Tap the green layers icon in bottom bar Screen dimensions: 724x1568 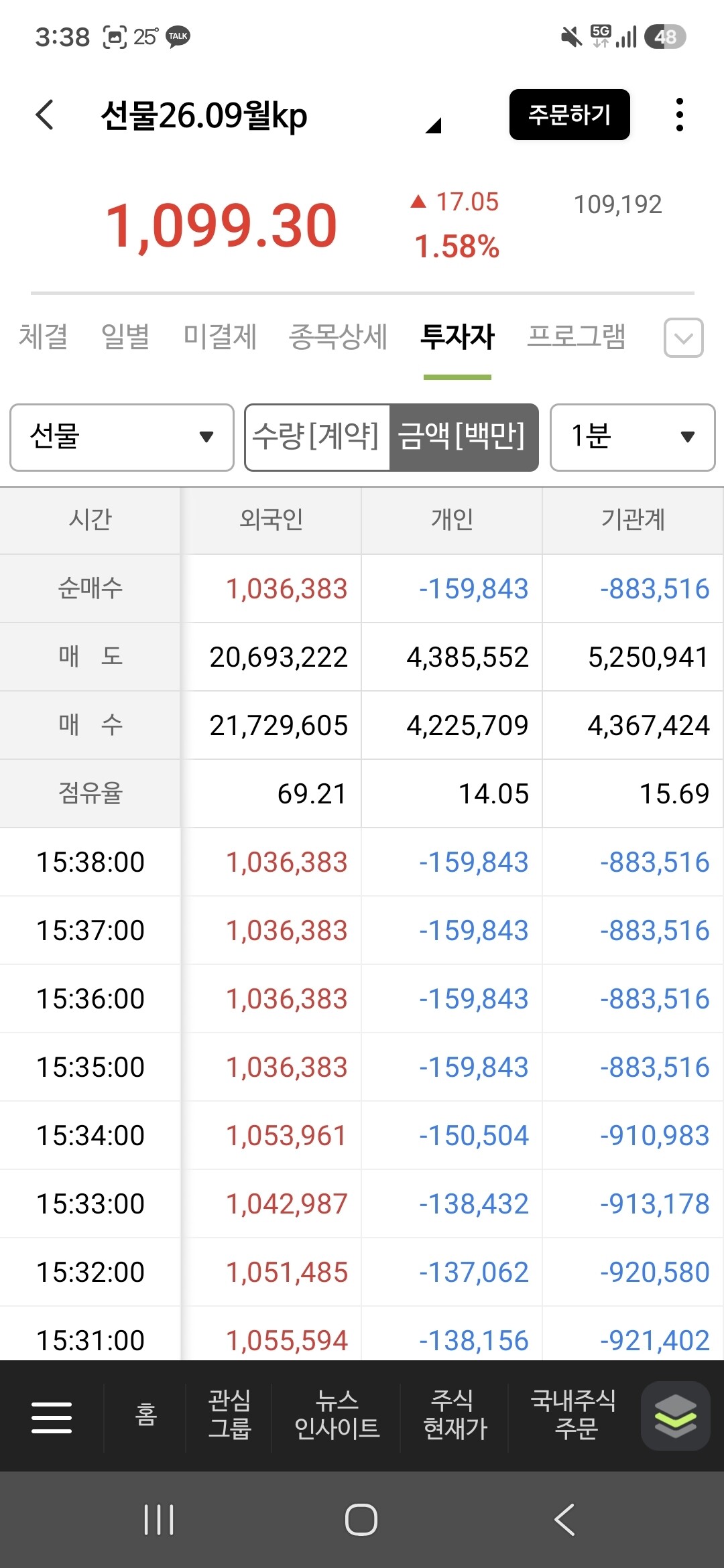coord(675,1416)
